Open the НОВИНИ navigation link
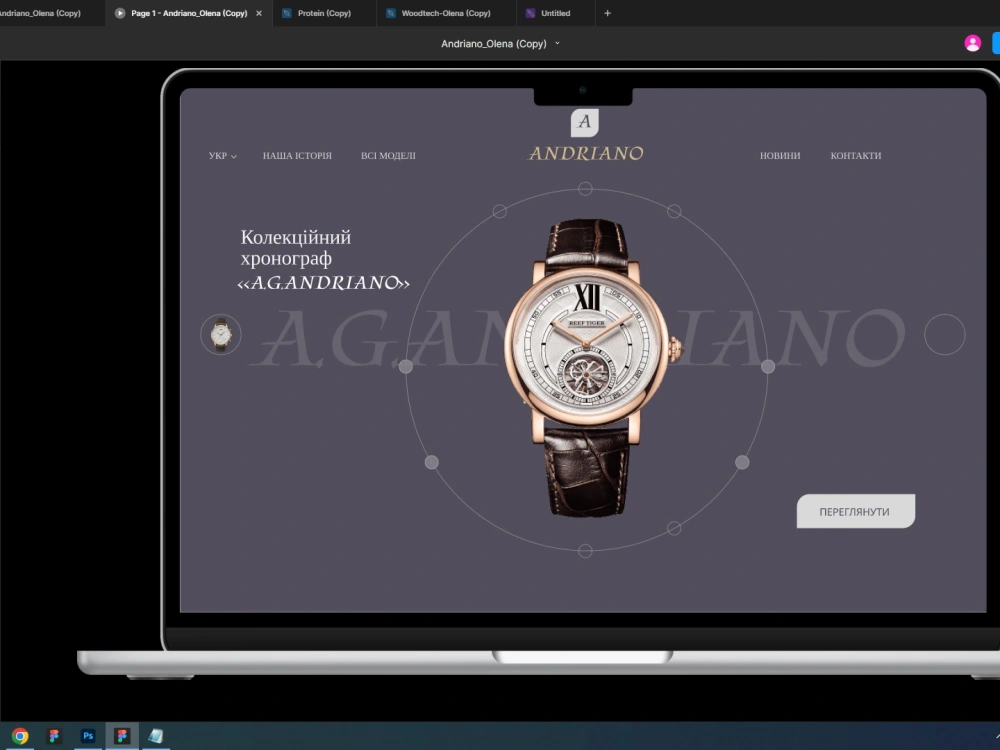 click(x=779, y=156)
